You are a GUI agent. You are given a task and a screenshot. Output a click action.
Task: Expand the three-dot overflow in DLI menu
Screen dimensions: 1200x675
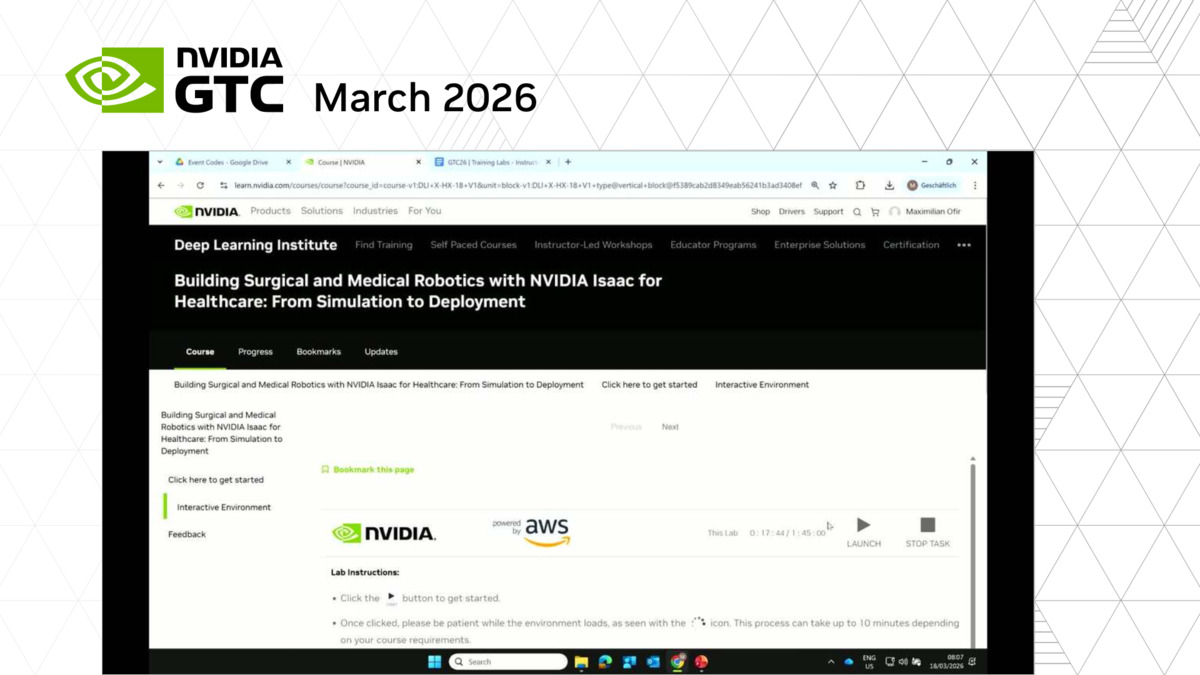[964, 245]
